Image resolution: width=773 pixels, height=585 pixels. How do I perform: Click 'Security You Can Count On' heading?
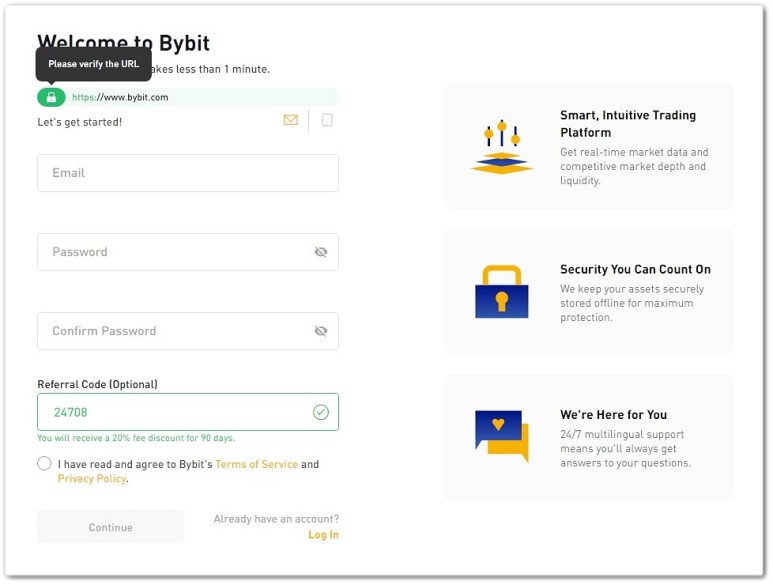635,269
